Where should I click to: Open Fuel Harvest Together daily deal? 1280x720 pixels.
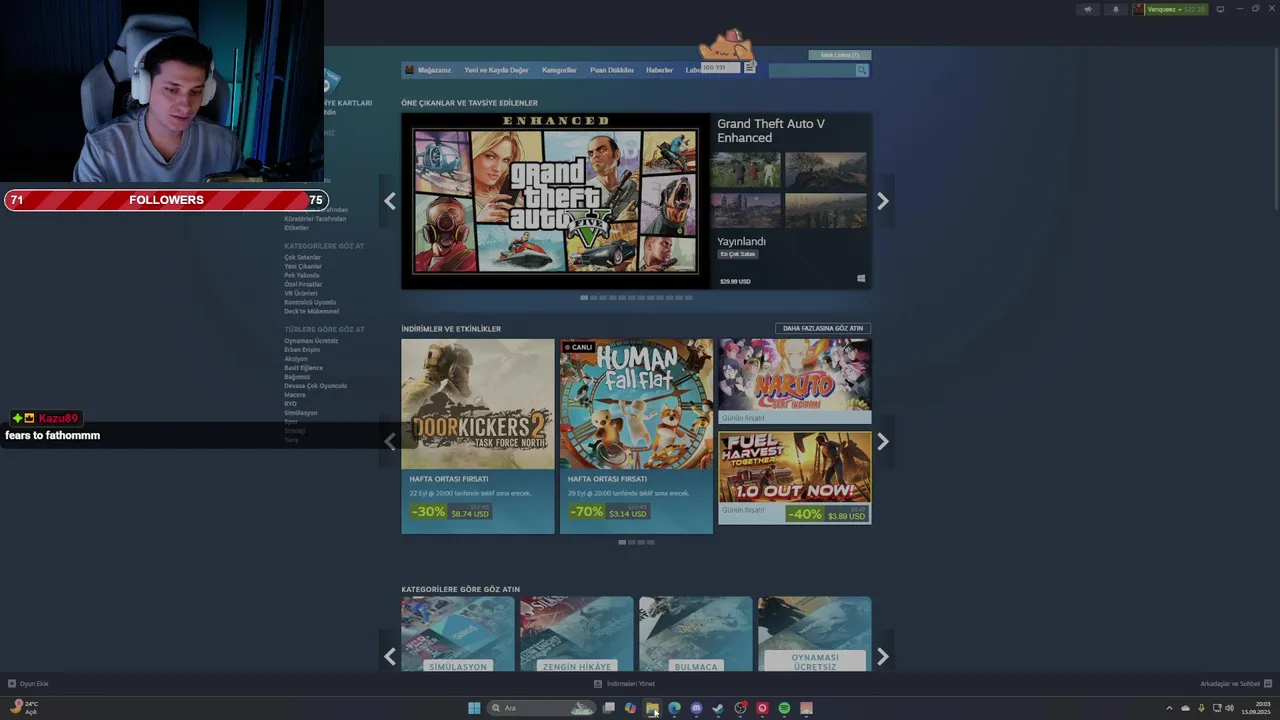tap(794, 477)
